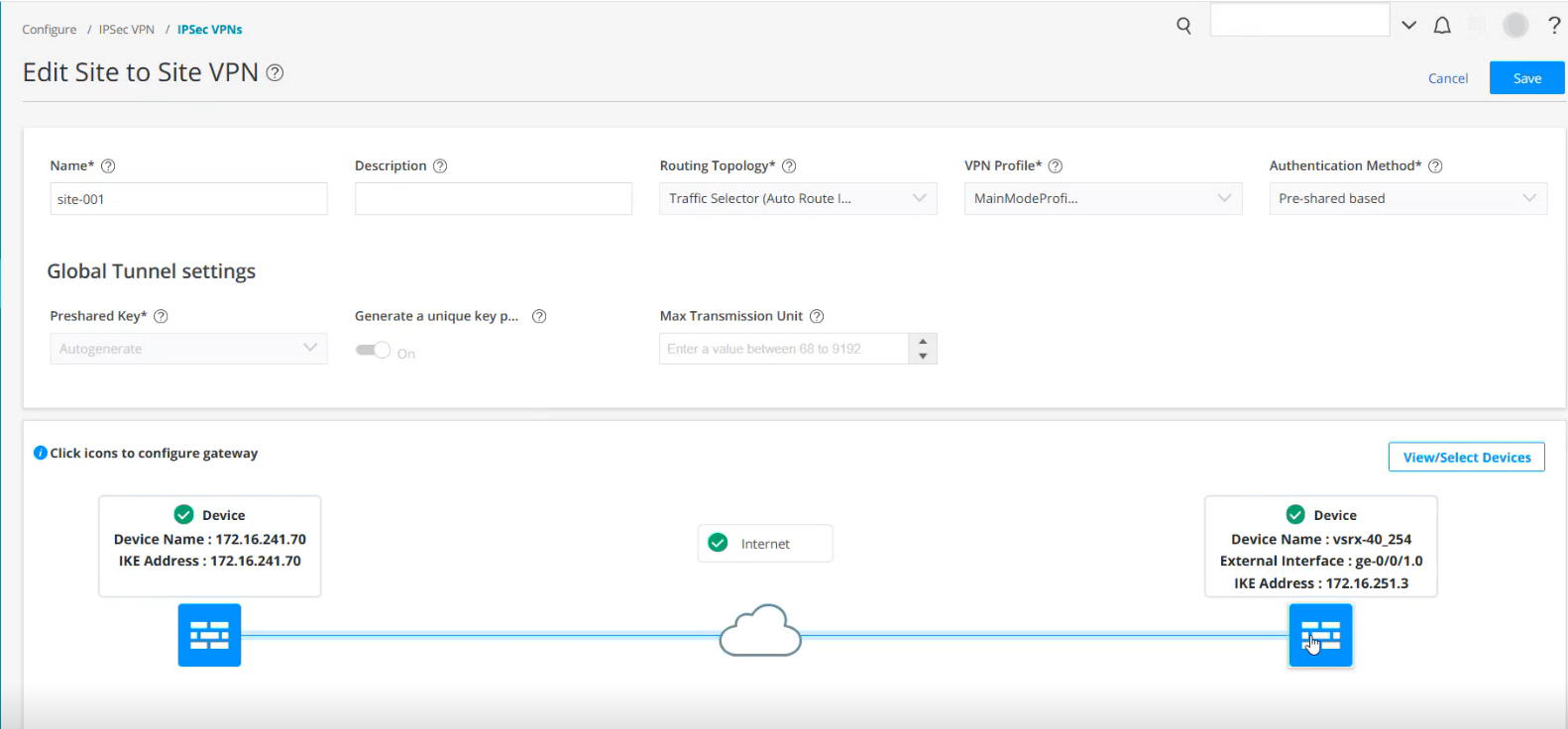
Task: Click the Max Transmission Unit input
Action: click(784, 349)
